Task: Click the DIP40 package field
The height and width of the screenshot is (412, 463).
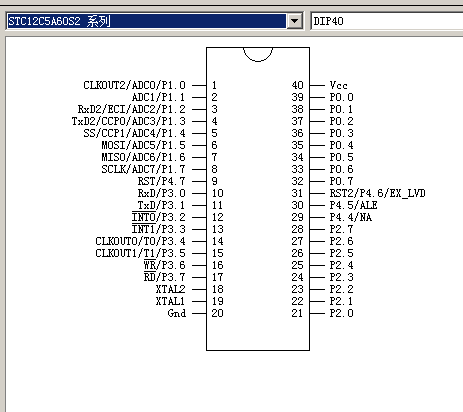Action: (x=387, y=21)
